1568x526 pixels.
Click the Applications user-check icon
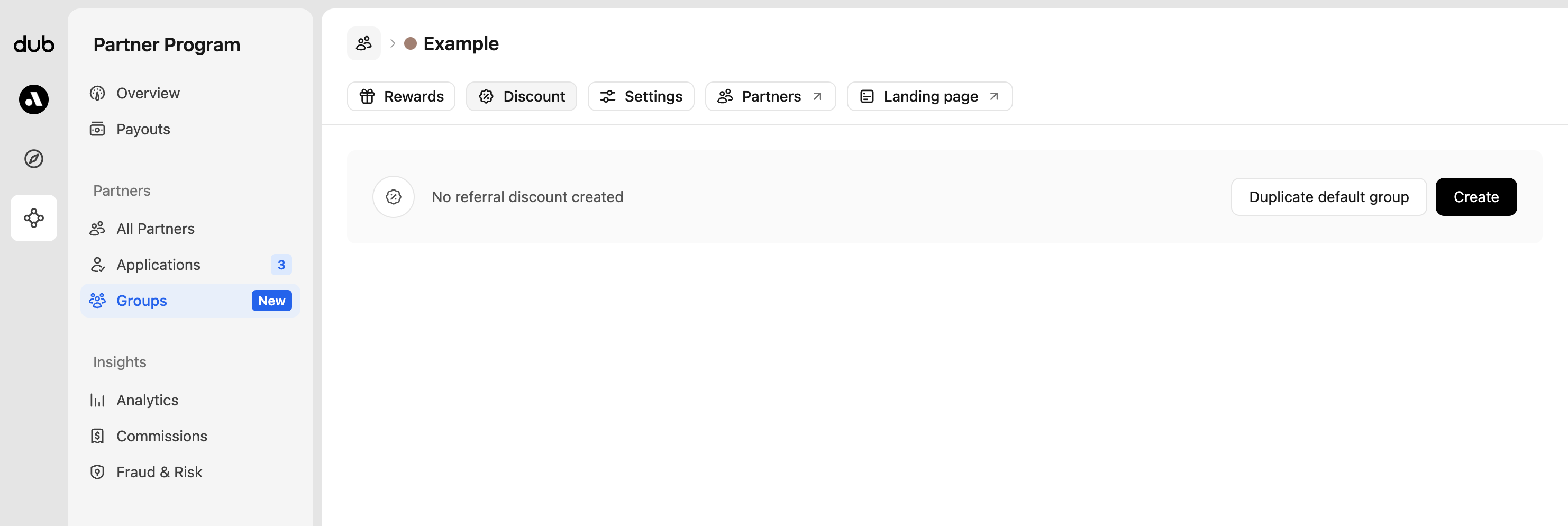(x=97, y=264)
